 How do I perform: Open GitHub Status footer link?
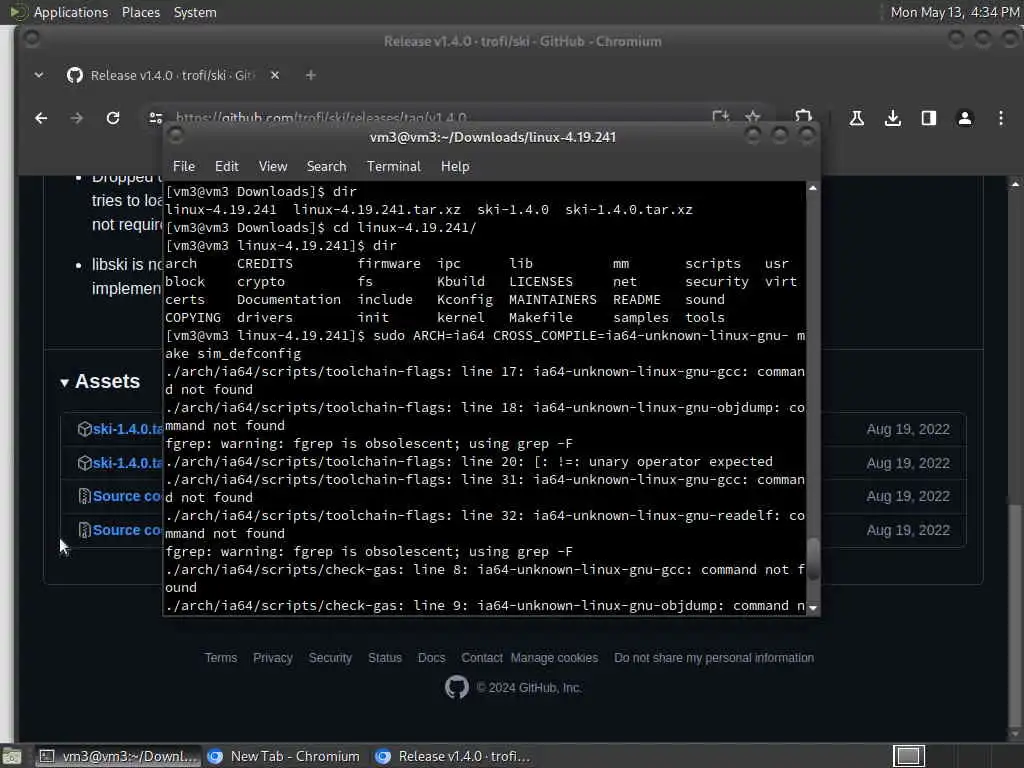(x=385, y=658)
